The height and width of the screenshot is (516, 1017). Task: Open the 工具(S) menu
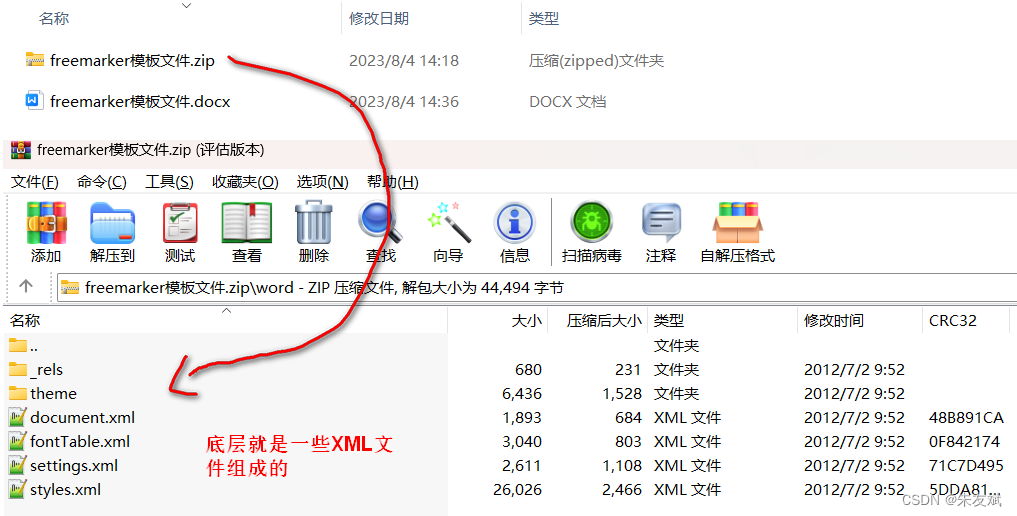[169, 182]
